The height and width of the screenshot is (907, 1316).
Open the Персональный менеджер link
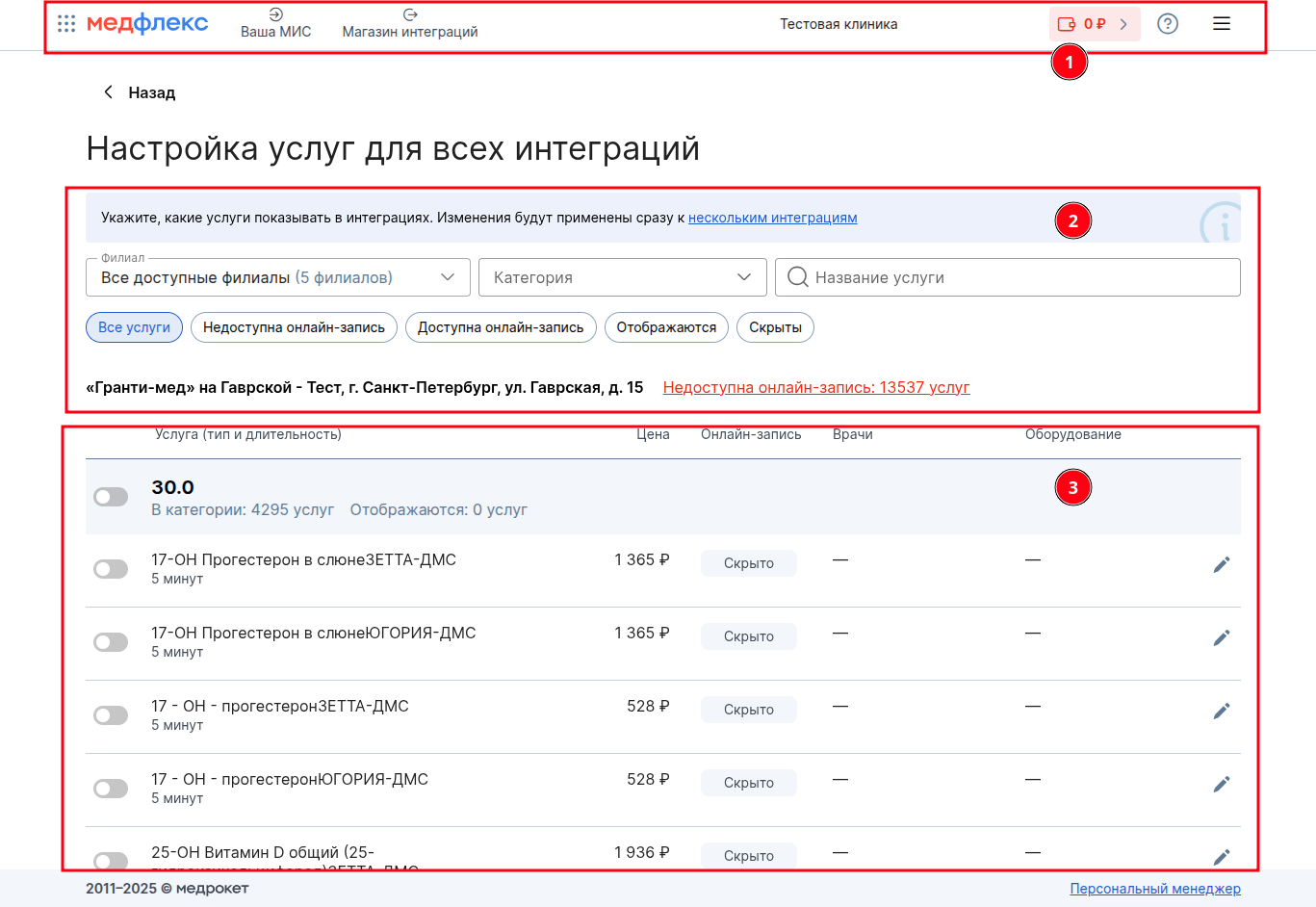click(x=1155, y=889)
